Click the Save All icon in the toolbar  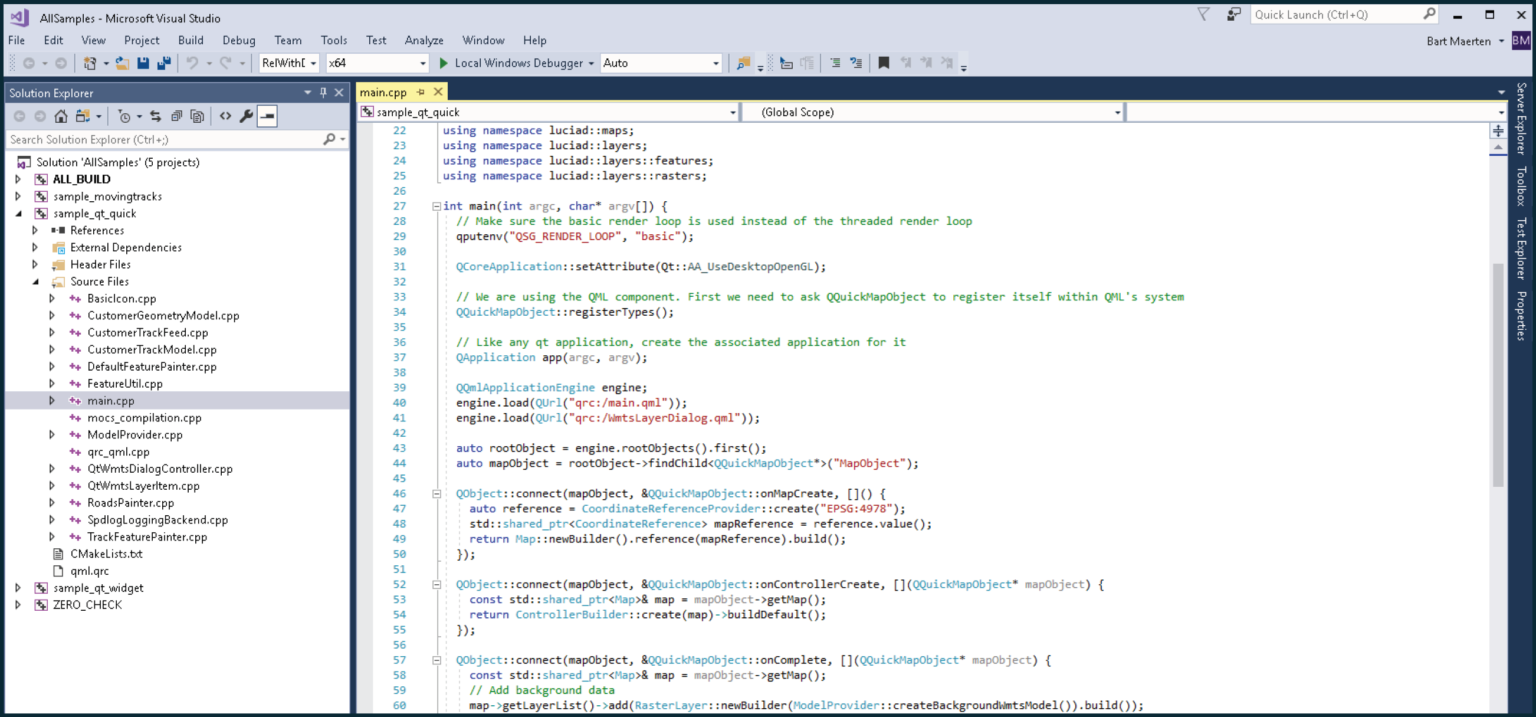pos(164,62)
